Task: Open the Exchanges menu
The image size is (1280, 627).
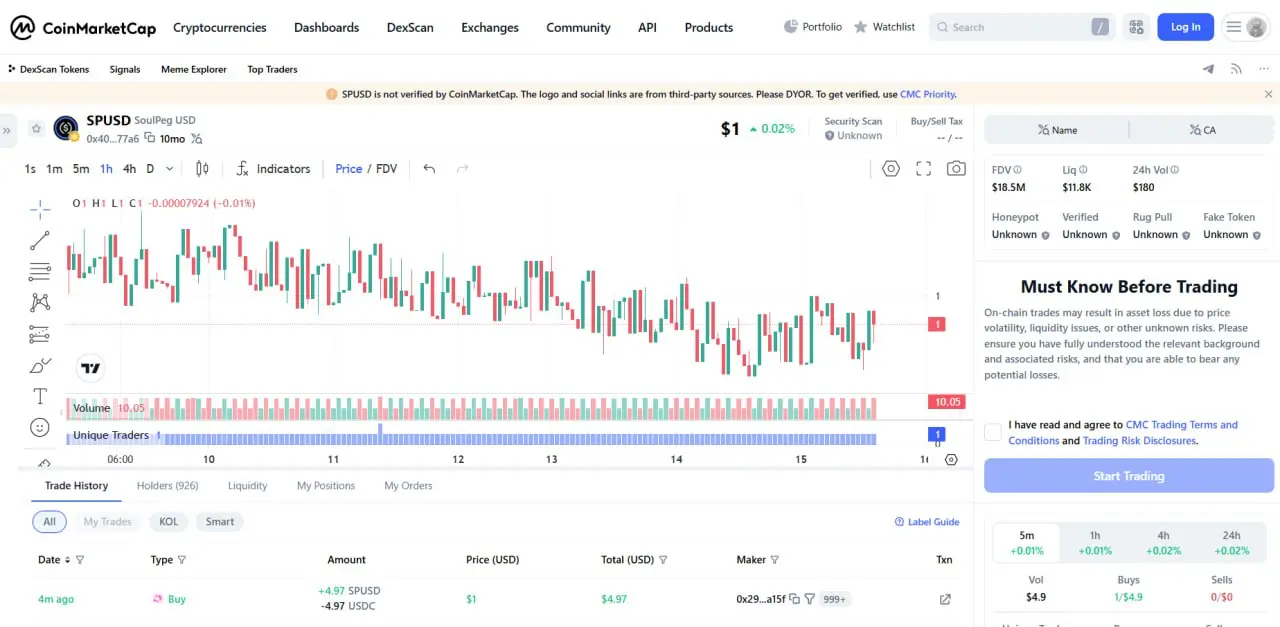Action: (x=490, y=27)
